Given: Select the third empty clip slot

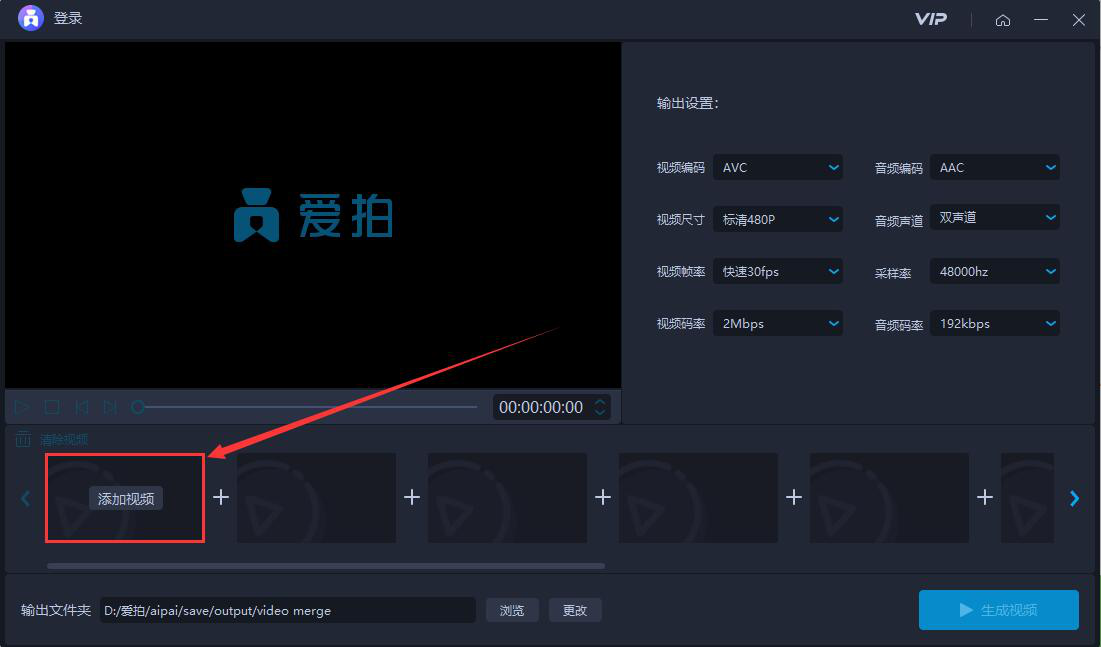Looking at the screenshot, I should [x=507, y=497].
